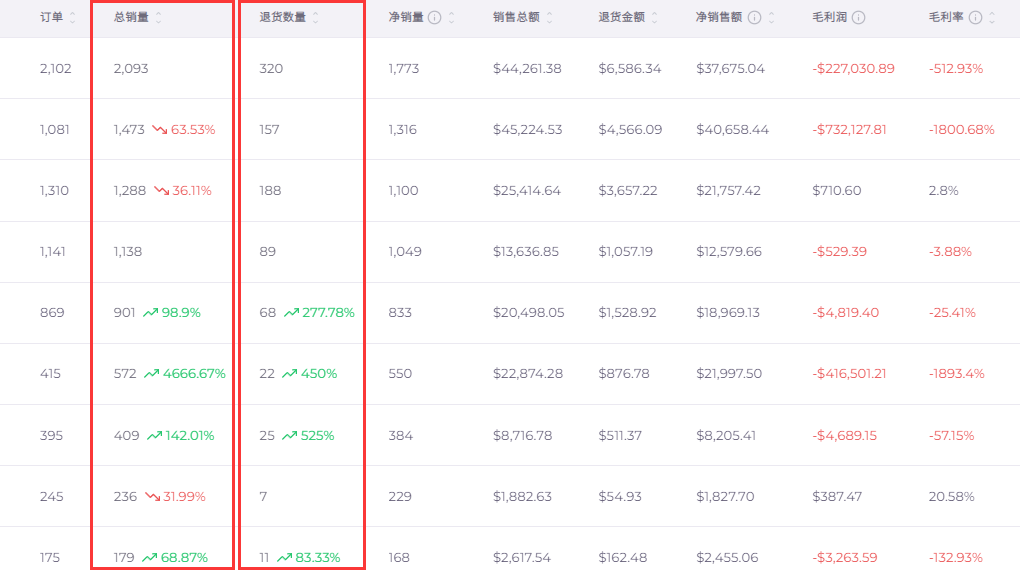The height and width of the screenshot is (573, 1020).
Task: Click the 销售总额 column header label
Action: (x=517, y=18)
